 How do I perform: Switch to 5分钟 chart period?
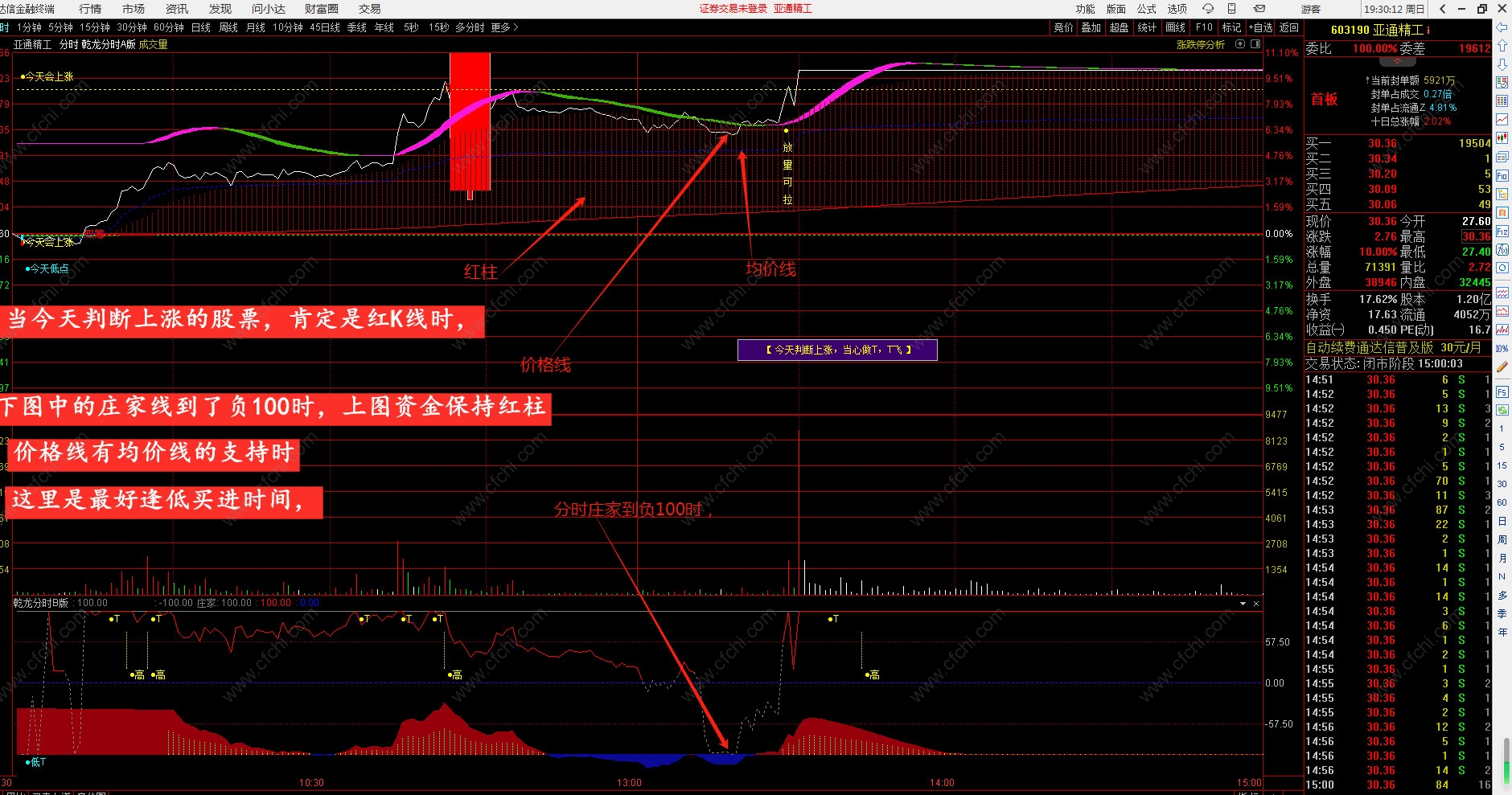(x=60, y=27)
